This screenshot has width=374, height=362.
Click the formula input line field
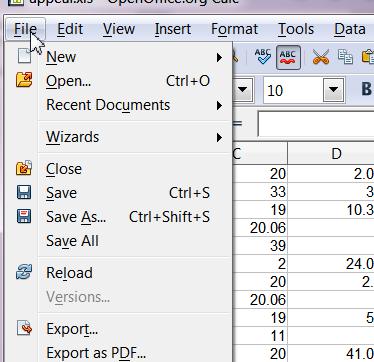tap(316, 124)
